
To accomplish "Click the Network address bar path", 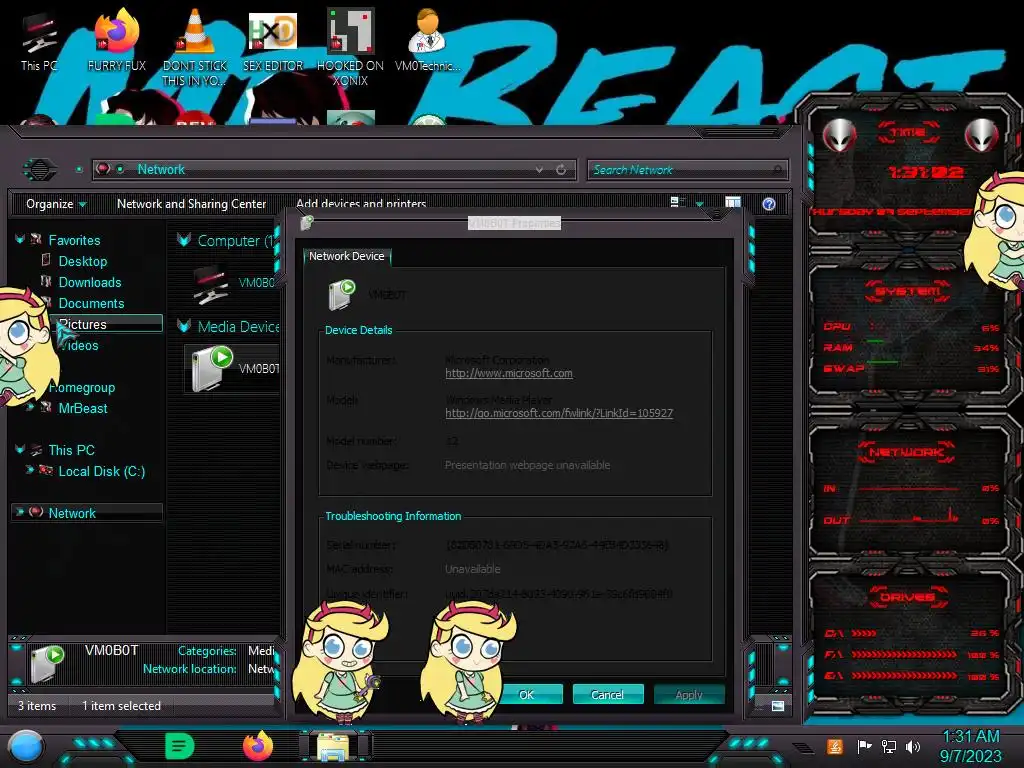I will pyautogui.click(x=161, y=169).
